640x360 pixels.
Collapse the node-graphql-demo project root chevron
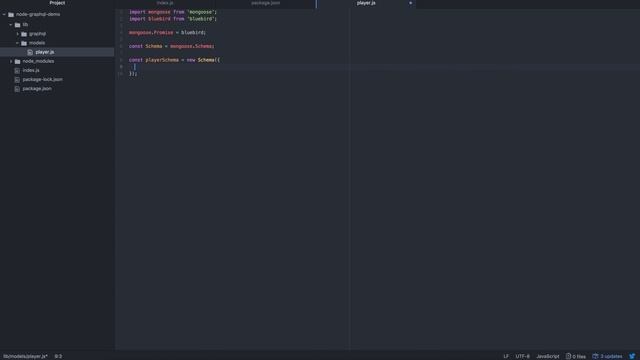(x=4, y=15)
